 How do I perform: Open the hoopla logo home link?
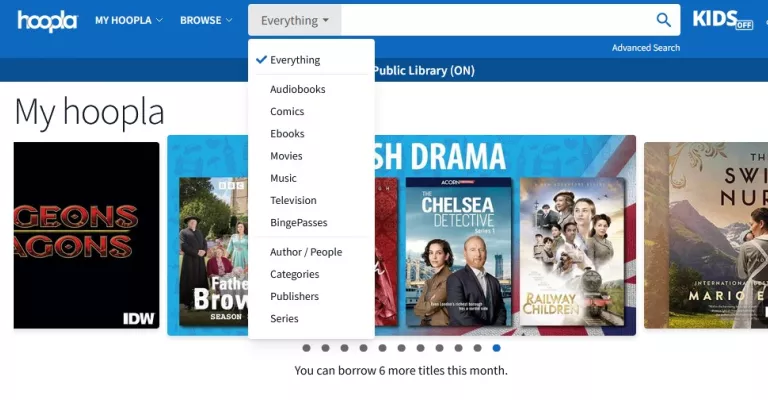(x=48, y=21)
